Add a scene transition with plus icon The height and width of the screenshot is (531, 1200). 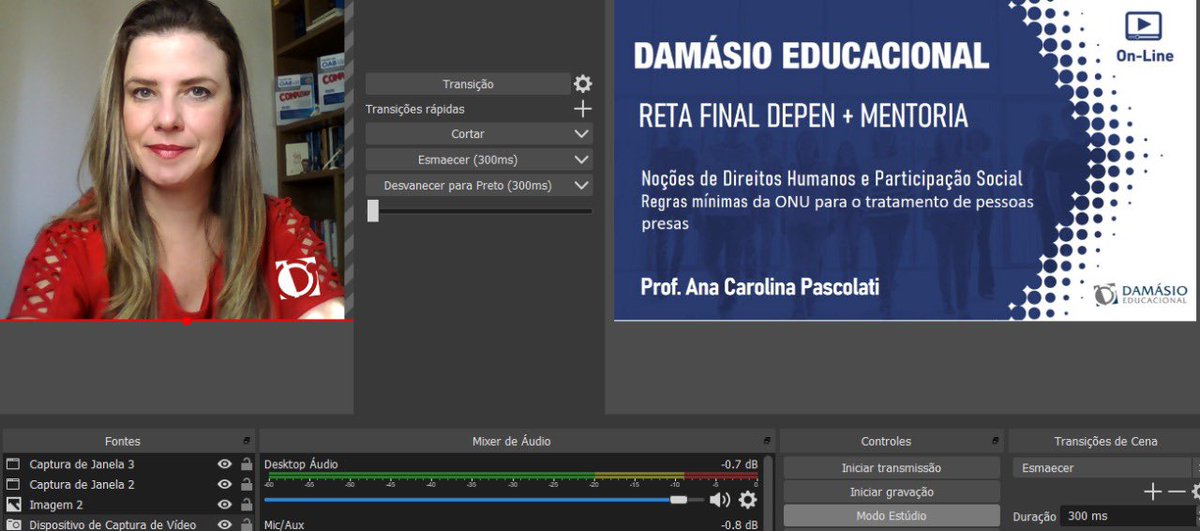(x=1153, y=492)
